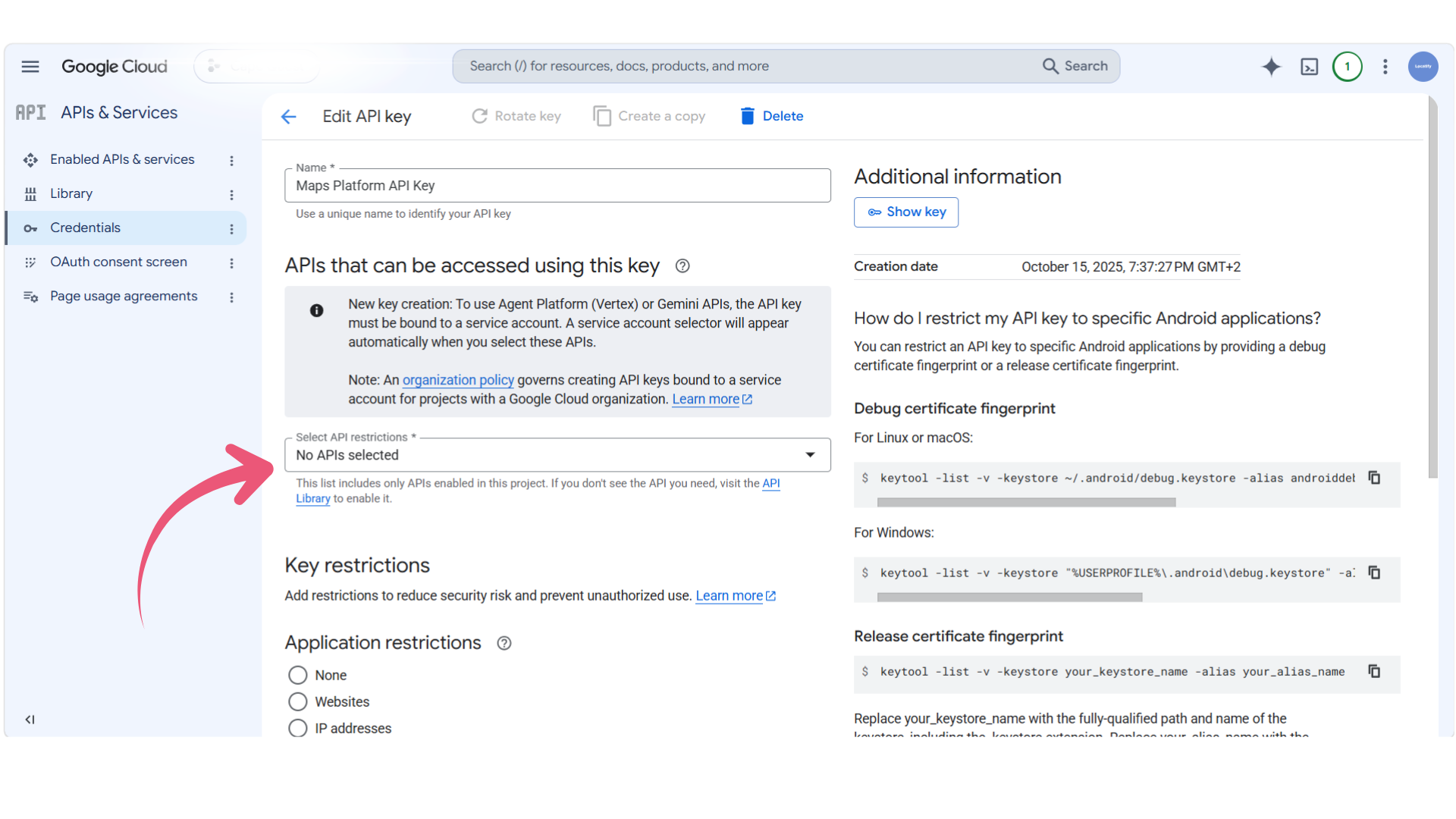Open Learn more link under Key restrictions
This screenshot has height=819, width=1456.
(736, 596)
